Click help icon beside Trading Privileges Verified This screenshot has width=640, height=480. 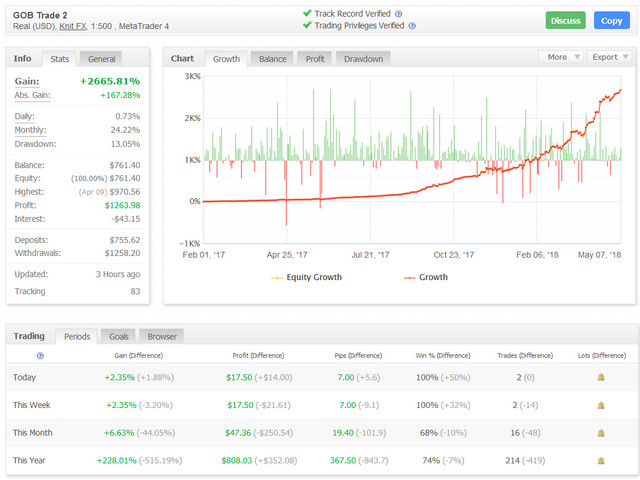click(412, 27)
